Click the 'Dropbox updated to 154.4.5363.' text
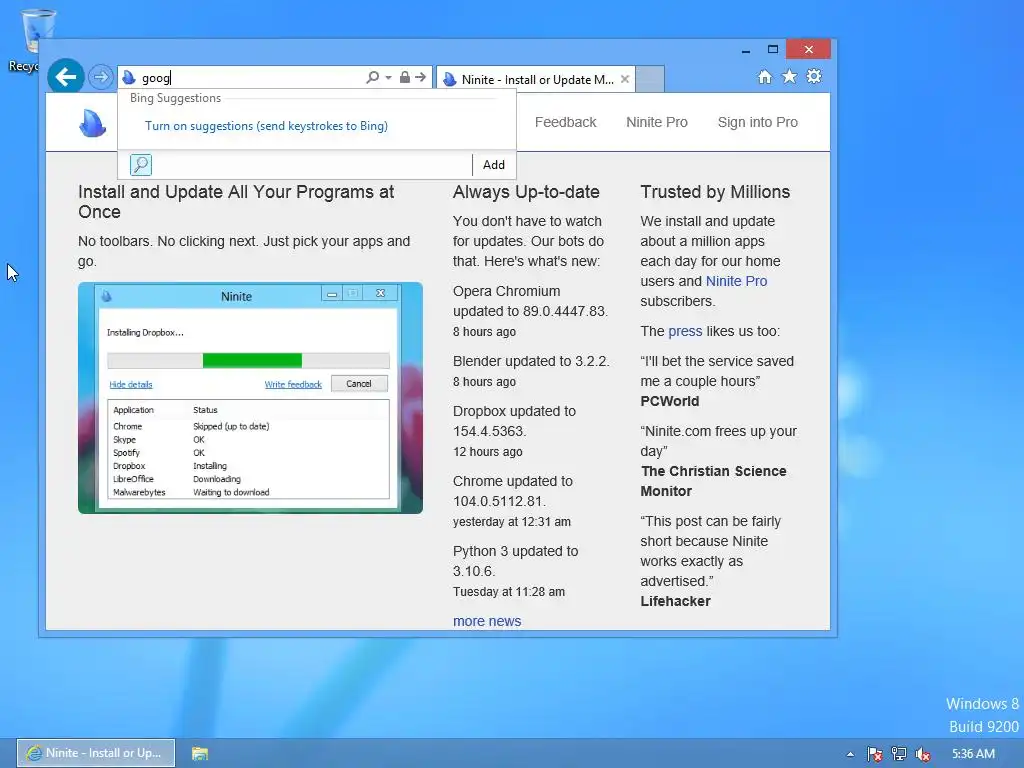The width and height of the screenshot is (1024, 768). coord(515,421)
